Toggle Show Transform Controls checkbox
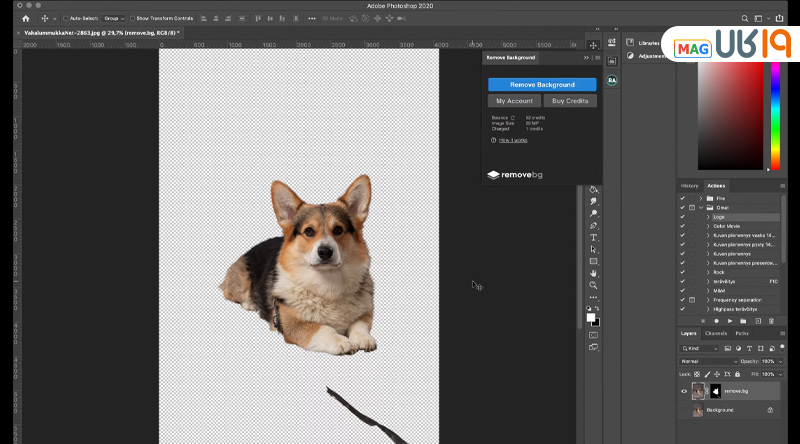The height and width of the screenshot is (444, 800). (x=131, y=18)
